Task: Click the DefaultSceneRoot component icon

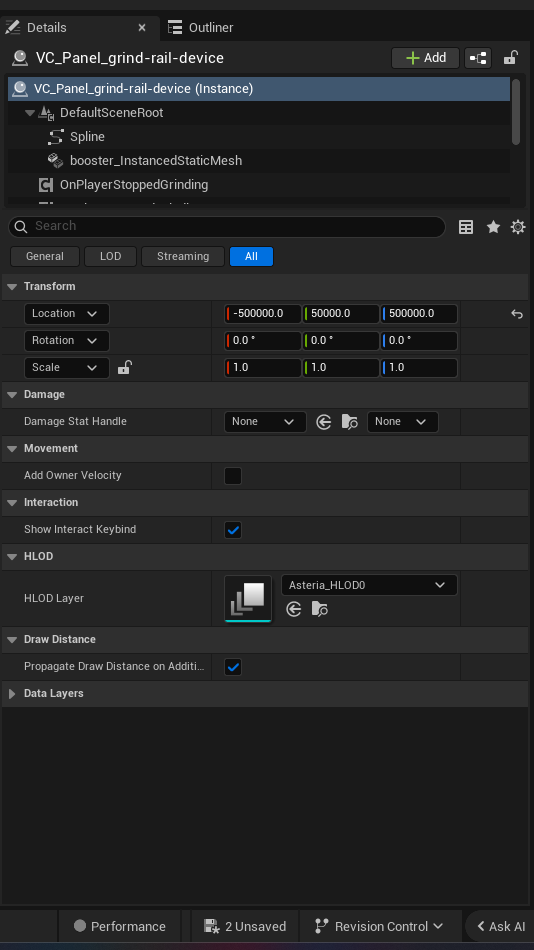Action: [x=47, y=113]
